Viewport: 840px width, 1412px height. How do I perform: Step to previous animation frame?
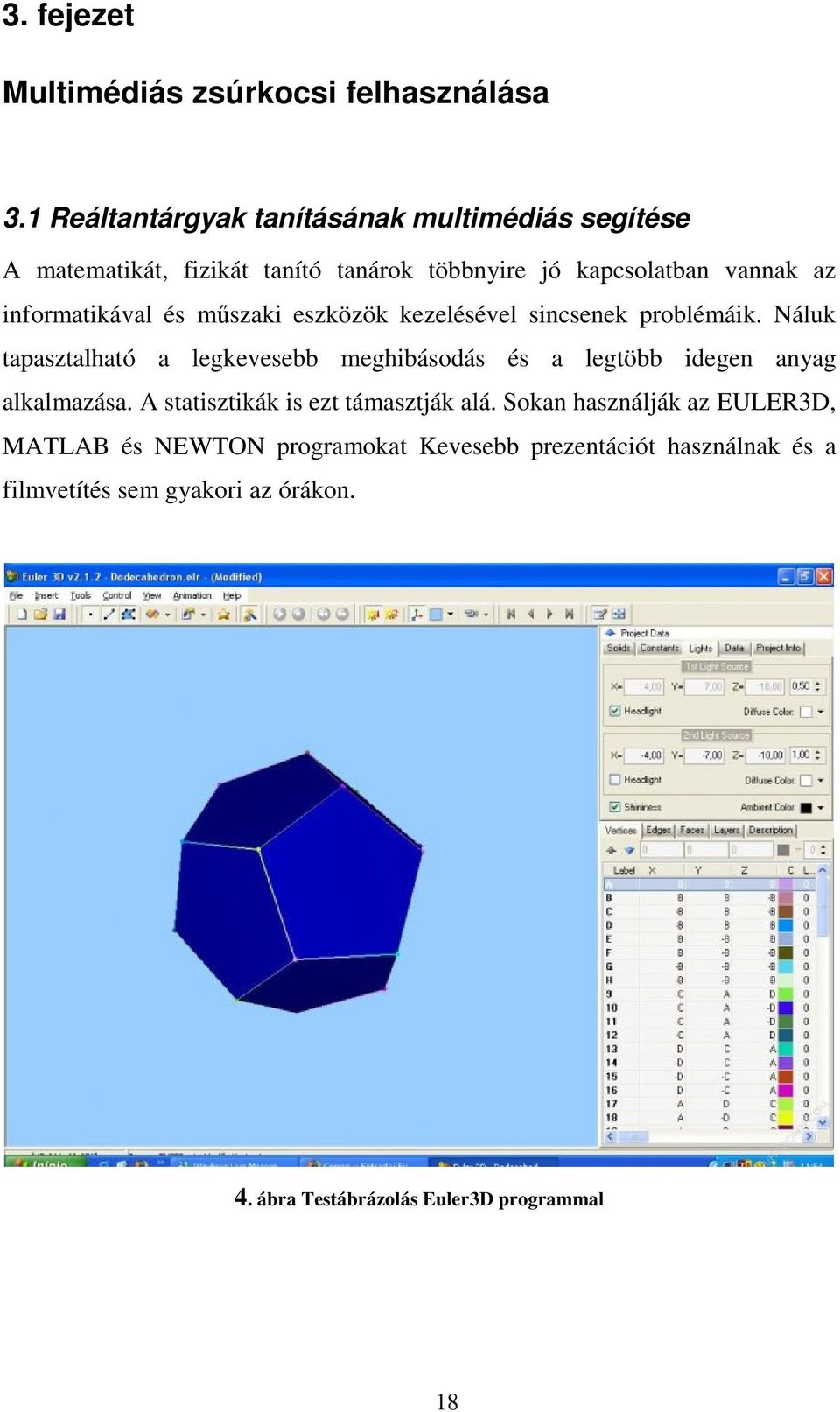530,614
